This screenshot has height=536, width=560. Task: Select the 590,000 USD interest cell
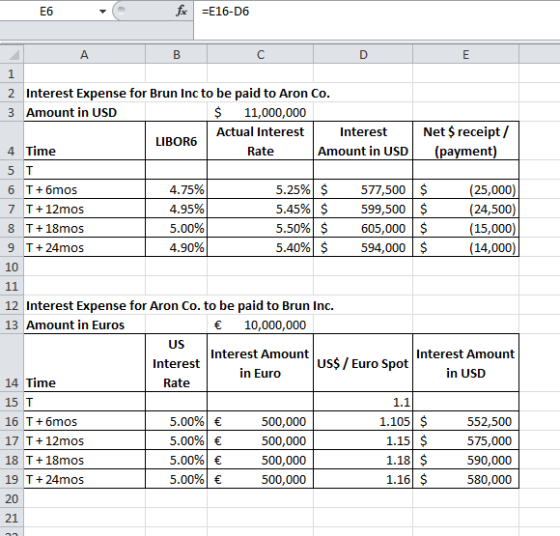pos(466,460)
